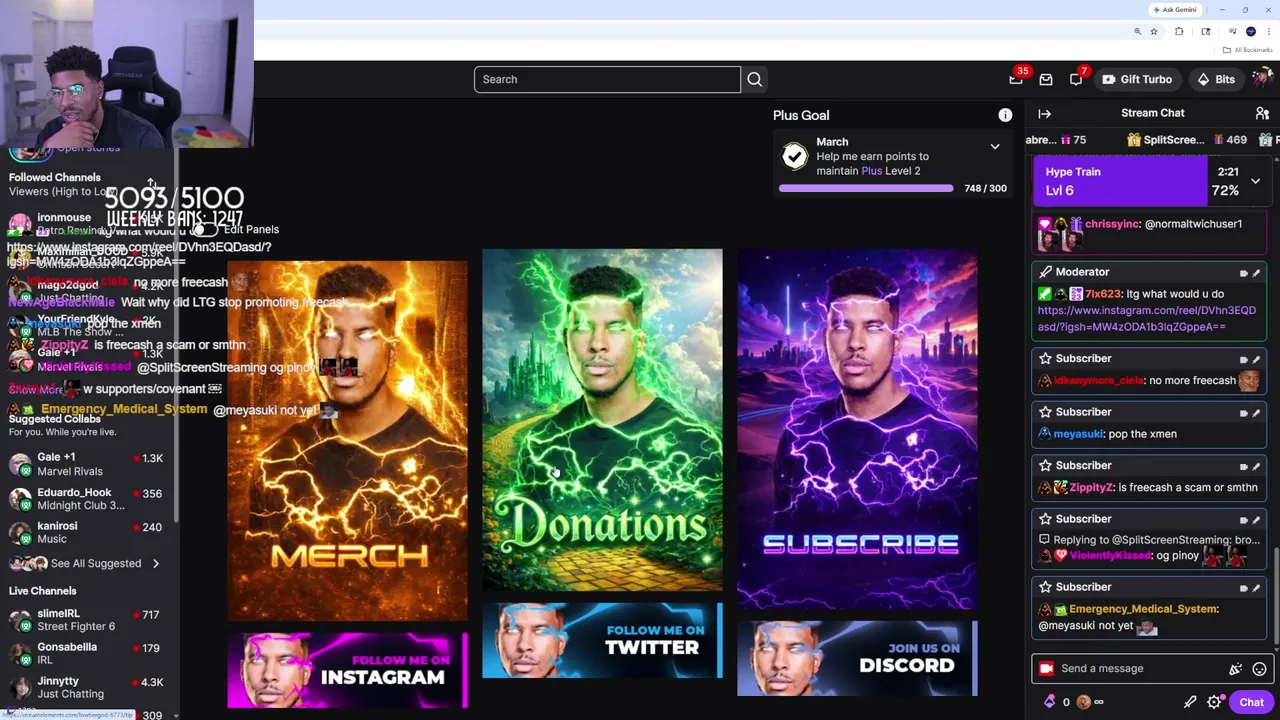Click the top gifter SplitScree... leaderboard entry
1280x720 pixels.
click(1187, 140)
